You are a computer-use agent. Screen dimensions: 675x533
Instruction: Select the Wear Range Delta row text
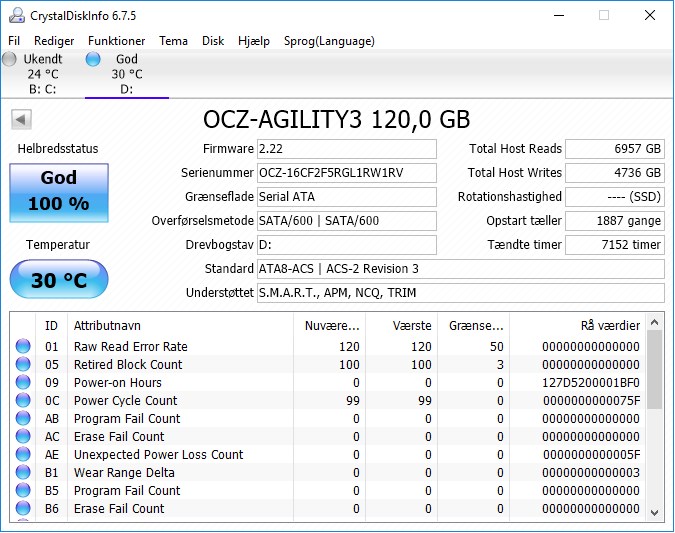click(124, 473)
